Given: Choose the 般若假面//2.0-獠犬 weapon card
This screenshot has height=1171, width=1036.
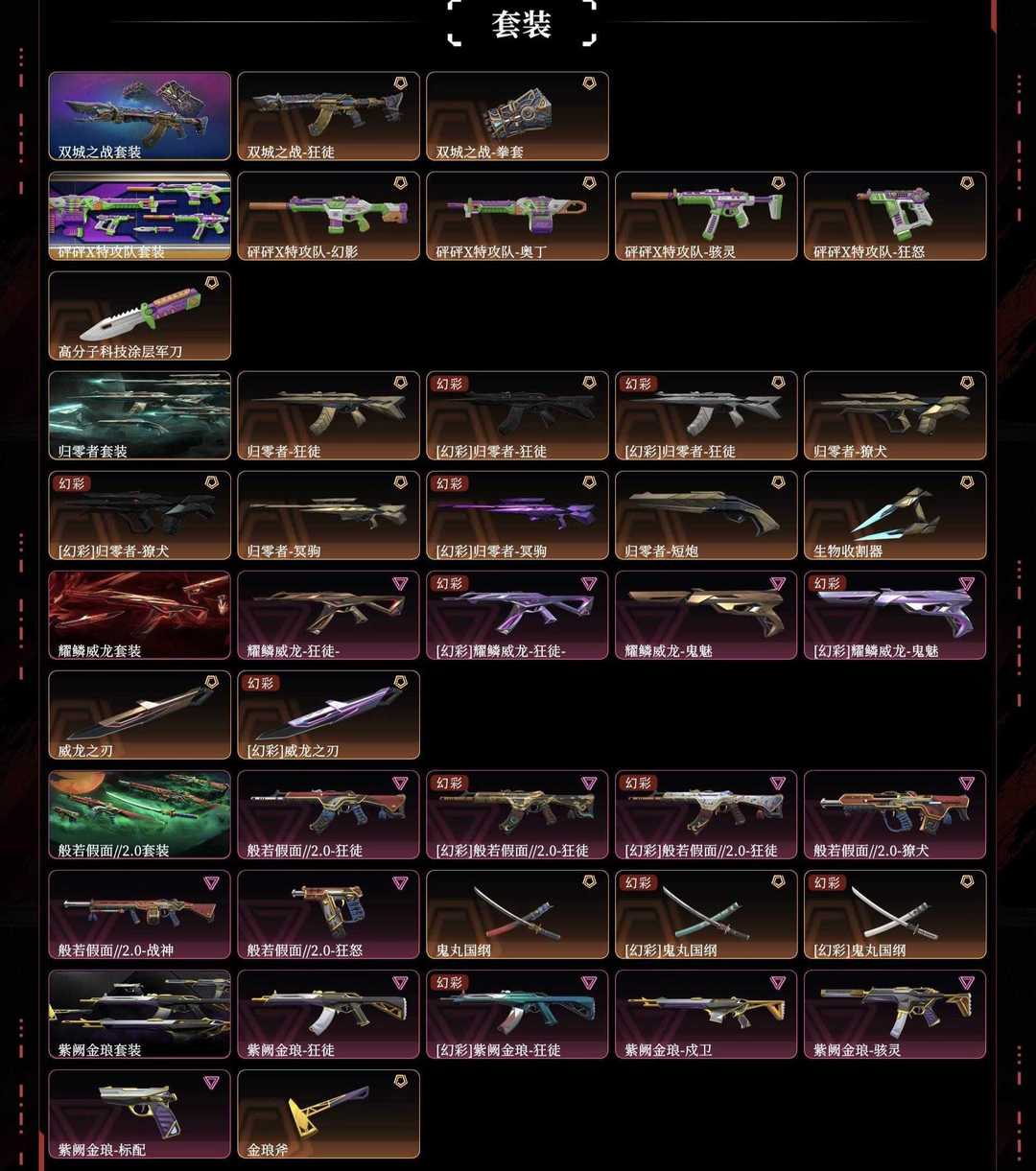Looking at the screenshot, I should pos(895,814).
